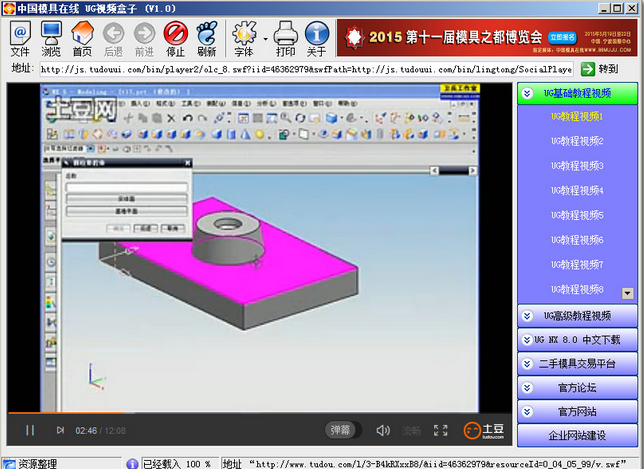The width and height of the screenshot is (644, 469).
Task: Enter fullscreen with the expand icon
Action: click(x=441, y=430)
